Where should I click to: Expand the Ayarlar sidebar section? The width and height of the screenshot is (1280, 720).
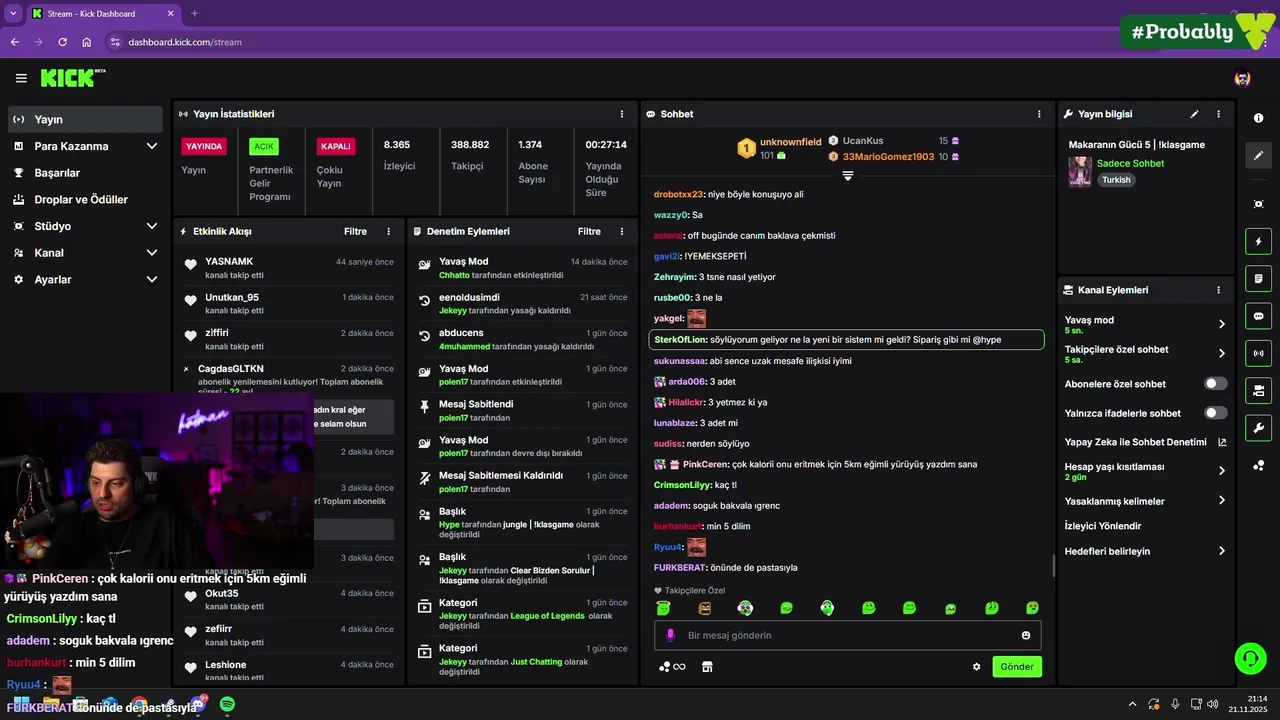[x=152, y=280]
